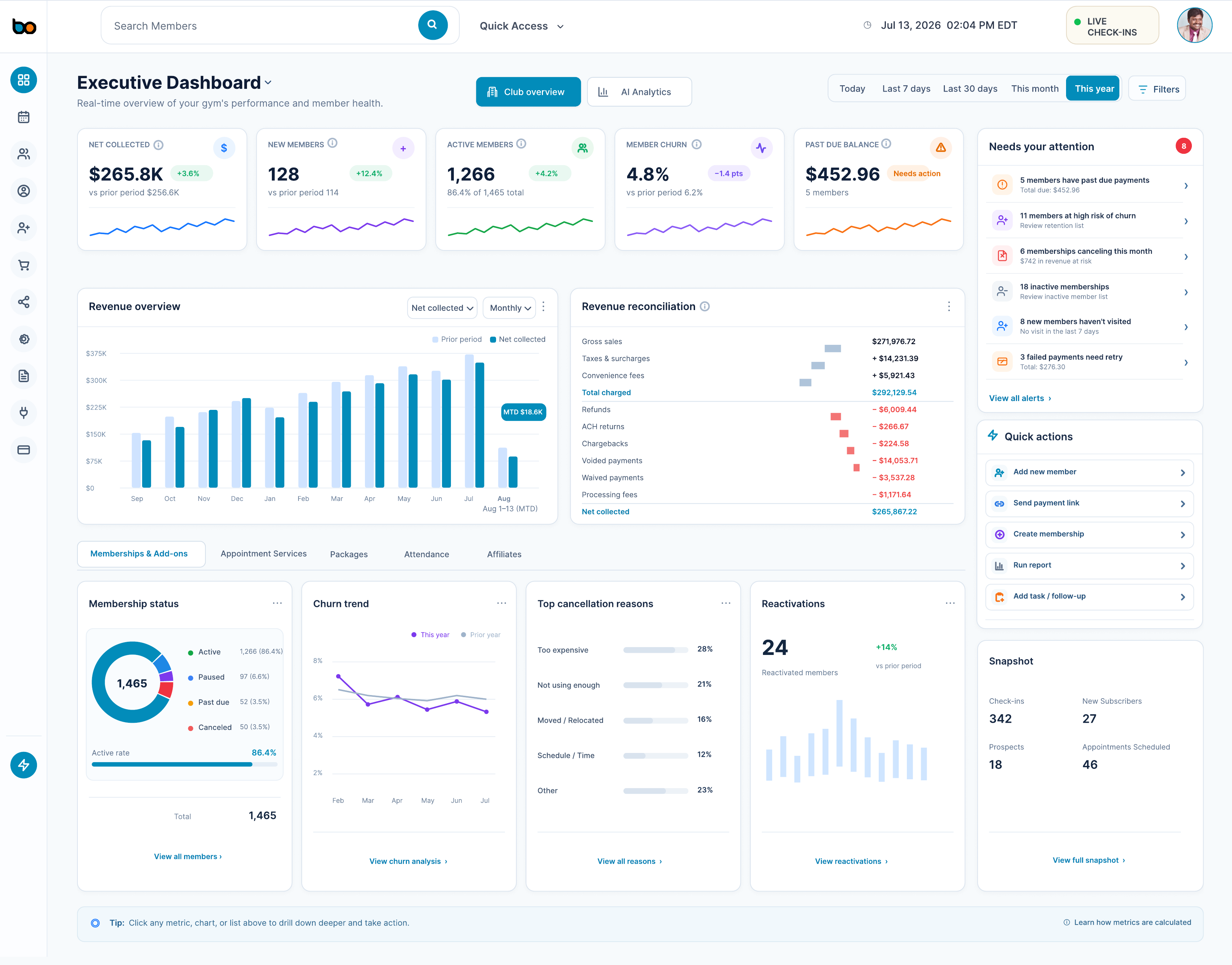Click the info icon beside Member Churn

(x=697, y=145)
